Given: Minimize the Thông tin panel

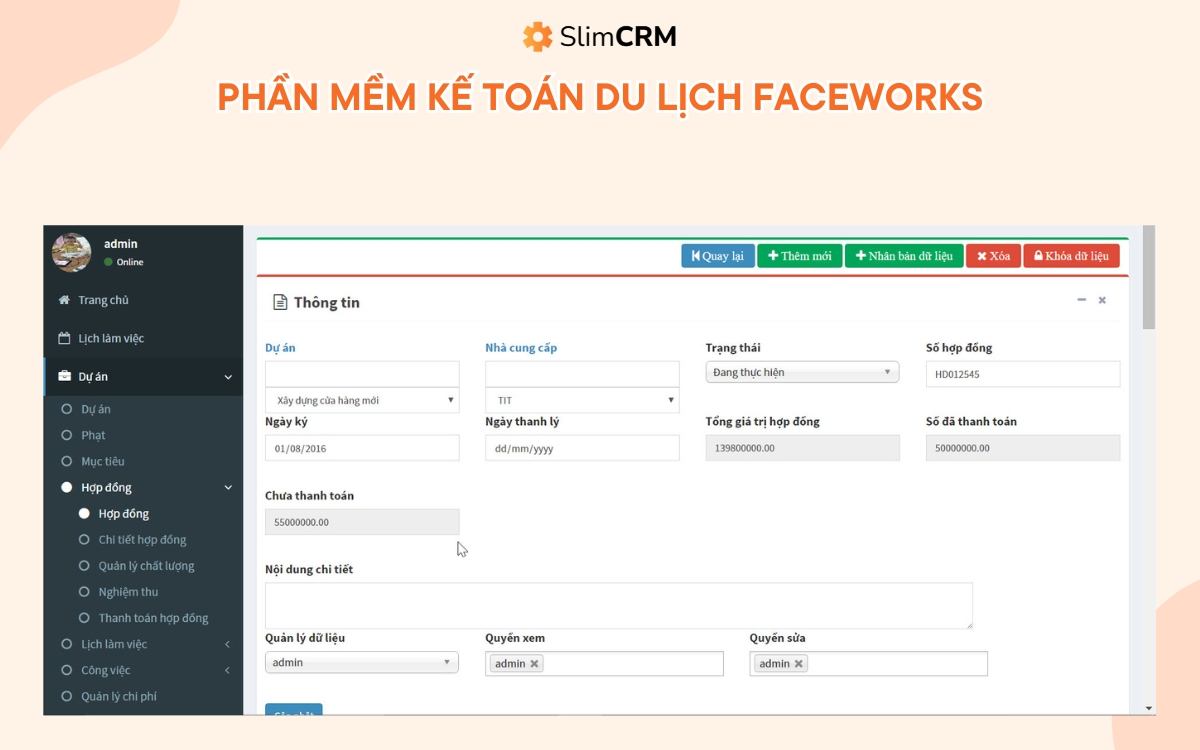Looking at the screenshot, I should [x=1081, y=300].
